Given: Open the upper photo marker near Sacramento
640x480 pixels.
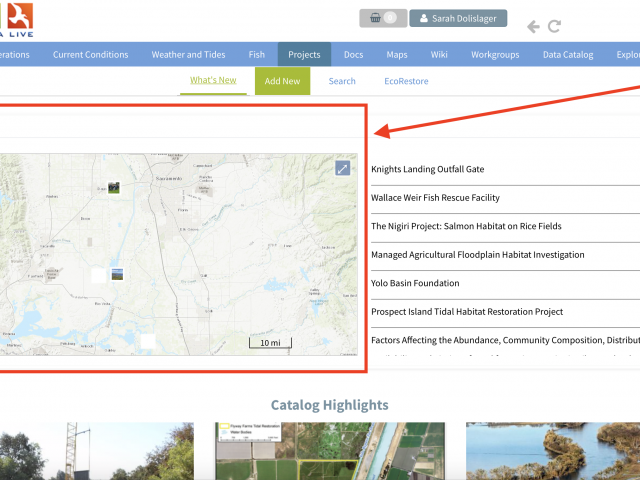Looking at the screenshot, I should [x=114, y=188].
